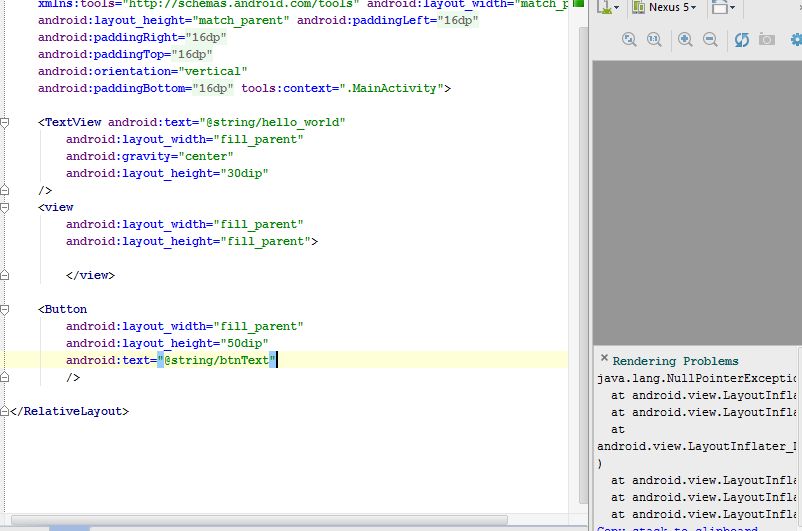Click 'android:orientation="vertical"' attribute
The height and width of the screenshot is (531, 802).
(143, 71)
